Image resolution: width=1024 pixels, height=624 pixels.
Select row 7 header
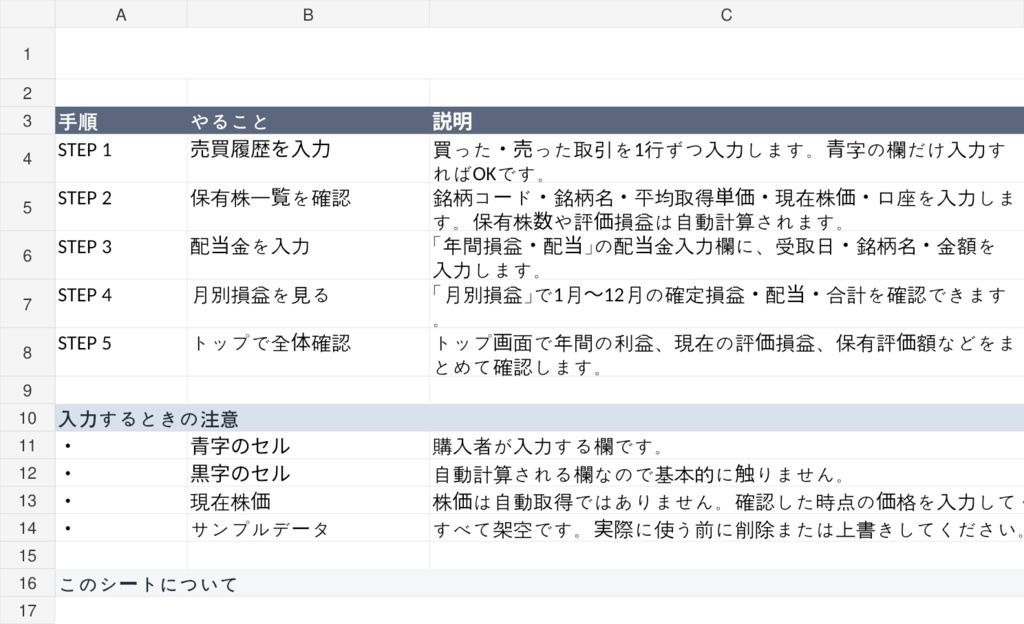pos(27,304)
